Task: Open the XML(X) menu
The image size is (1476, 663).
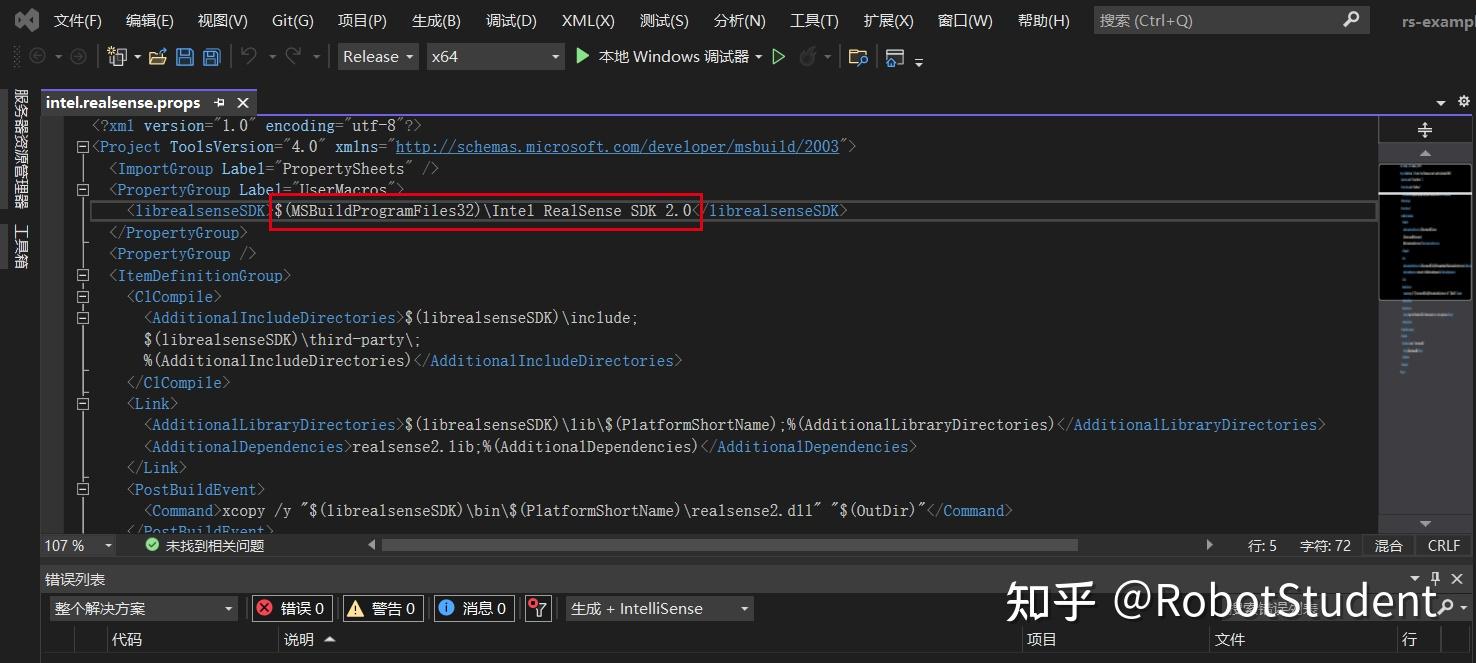Action: click(x=589, y=20)
